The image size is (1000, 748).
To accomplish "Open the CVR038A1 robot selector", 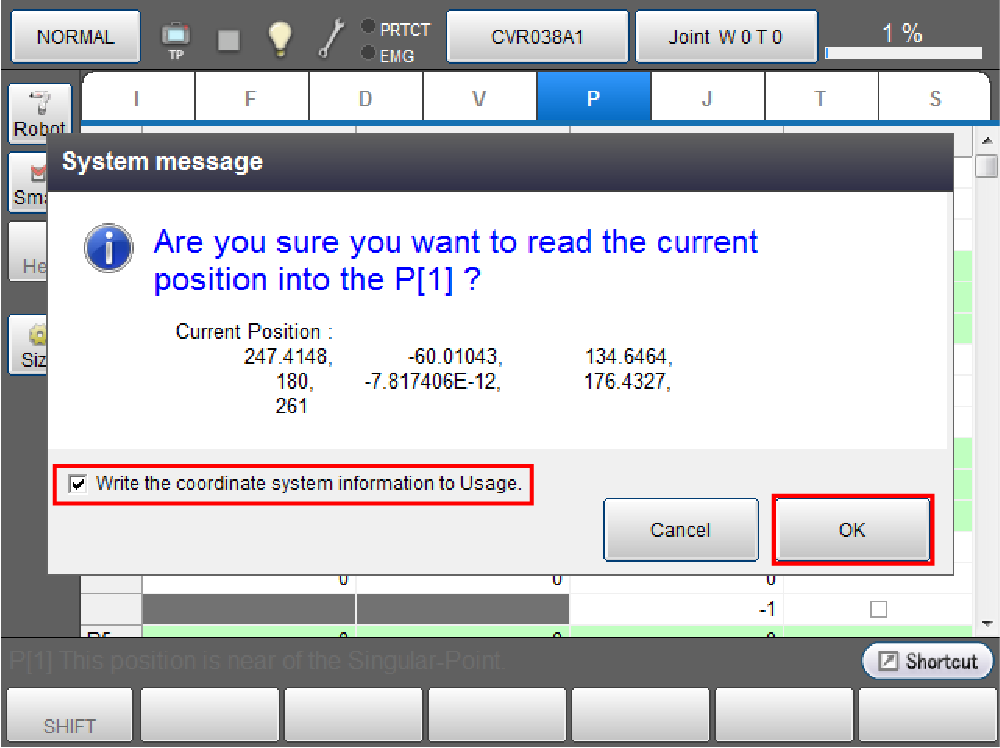I will coord(537,38).
